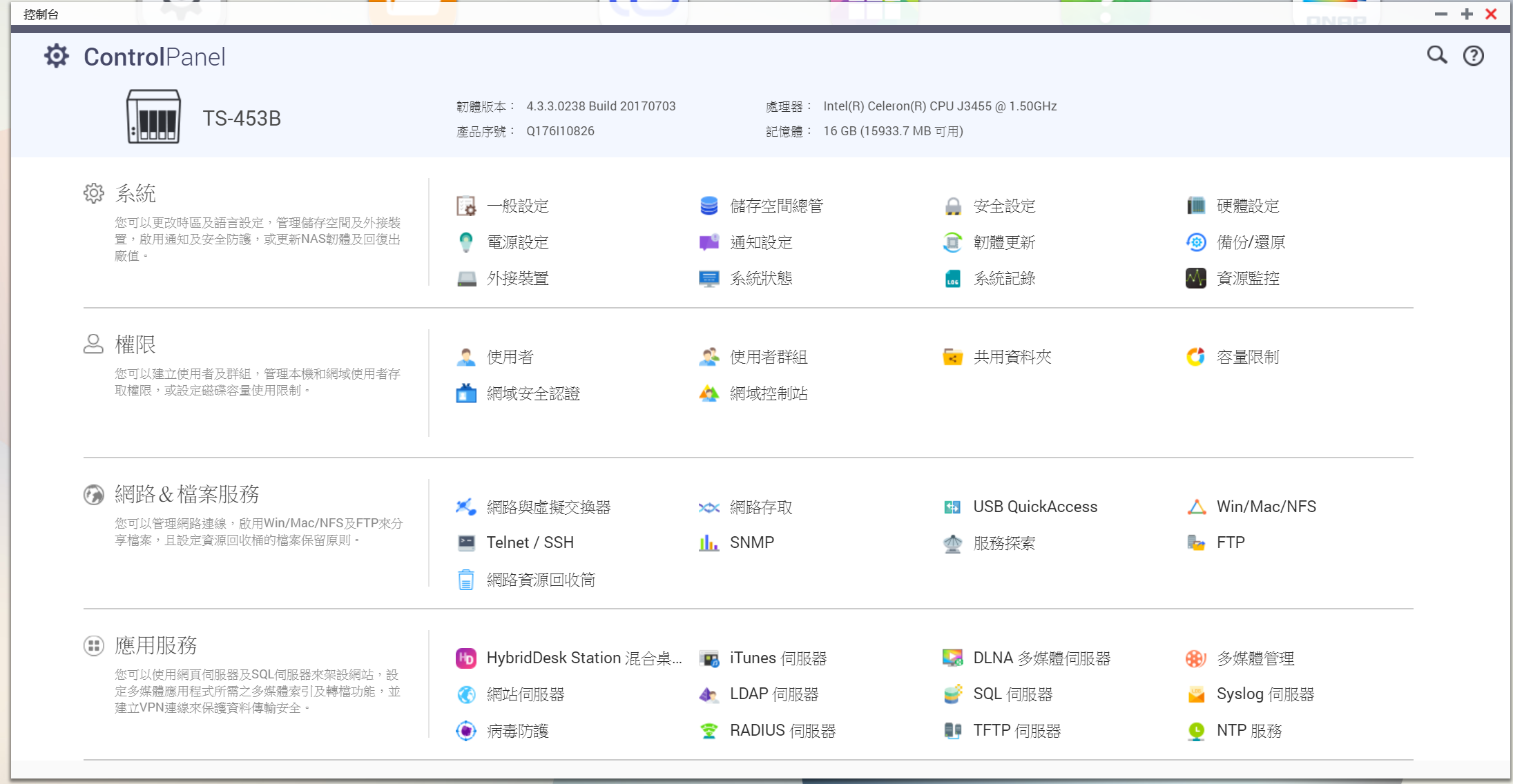Select the 系統 category heading
Image resolution: width=1513 pixels, height=784 pixels.
(x=135, y=193)
